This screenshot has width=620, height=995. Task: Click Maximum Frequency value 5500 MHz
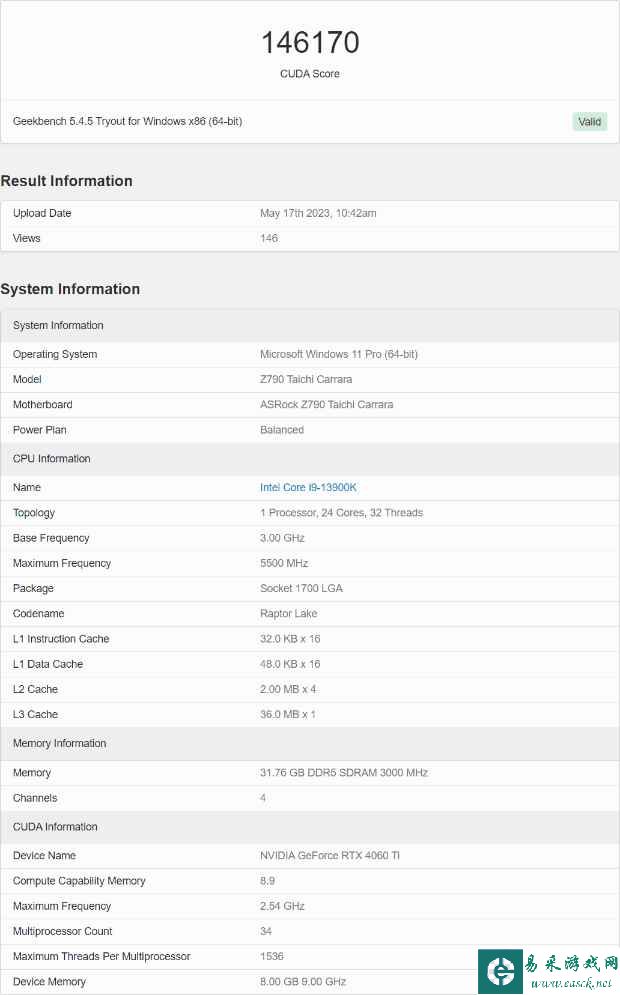[284, 563]
